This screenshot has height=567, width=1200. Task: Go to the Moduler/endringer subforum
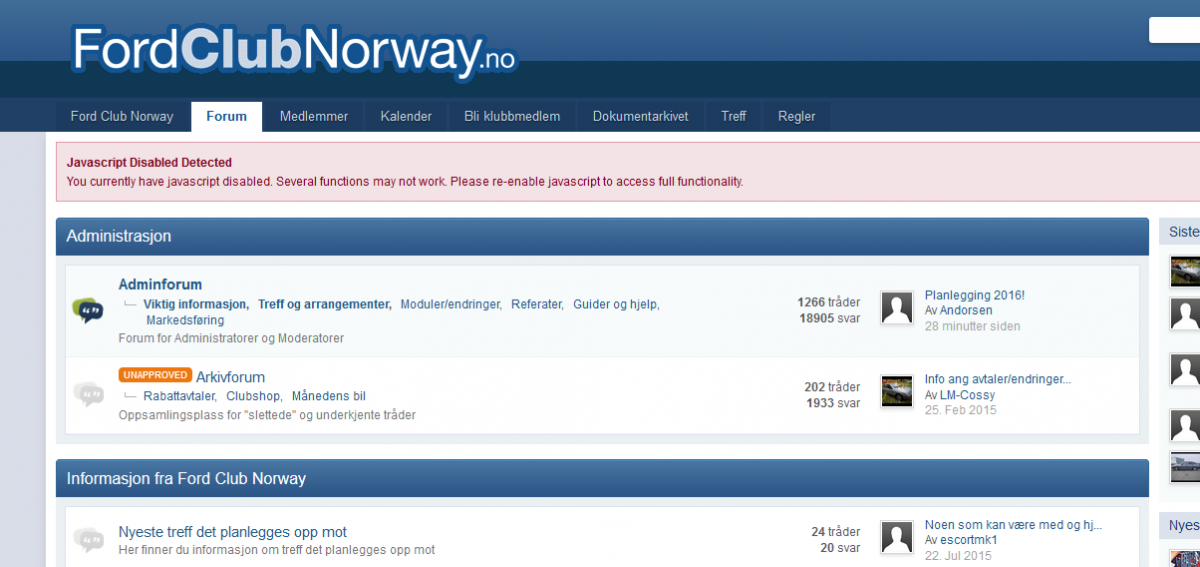tap(451, 304)
